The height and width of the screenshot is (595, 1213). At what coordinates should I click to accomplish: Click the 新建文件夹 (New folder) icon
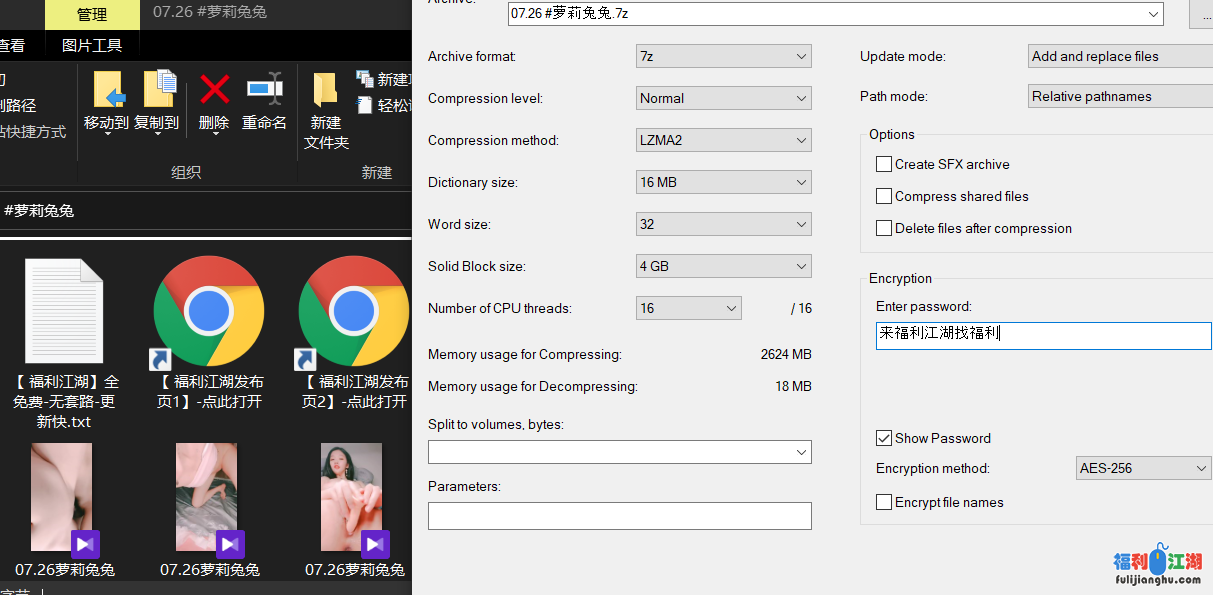click(x=325, y=92)
